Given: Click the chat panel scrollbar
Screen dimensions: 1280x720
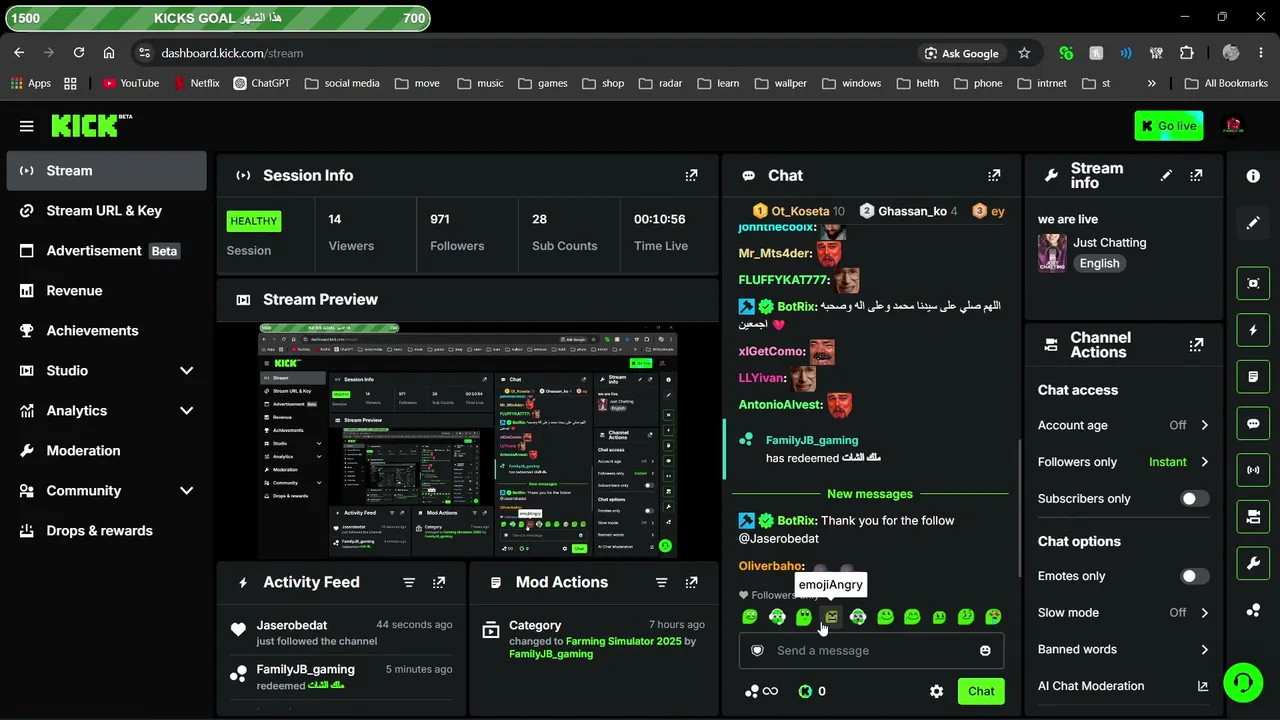Looking at the screenshot, I should tap(1019, 510).
